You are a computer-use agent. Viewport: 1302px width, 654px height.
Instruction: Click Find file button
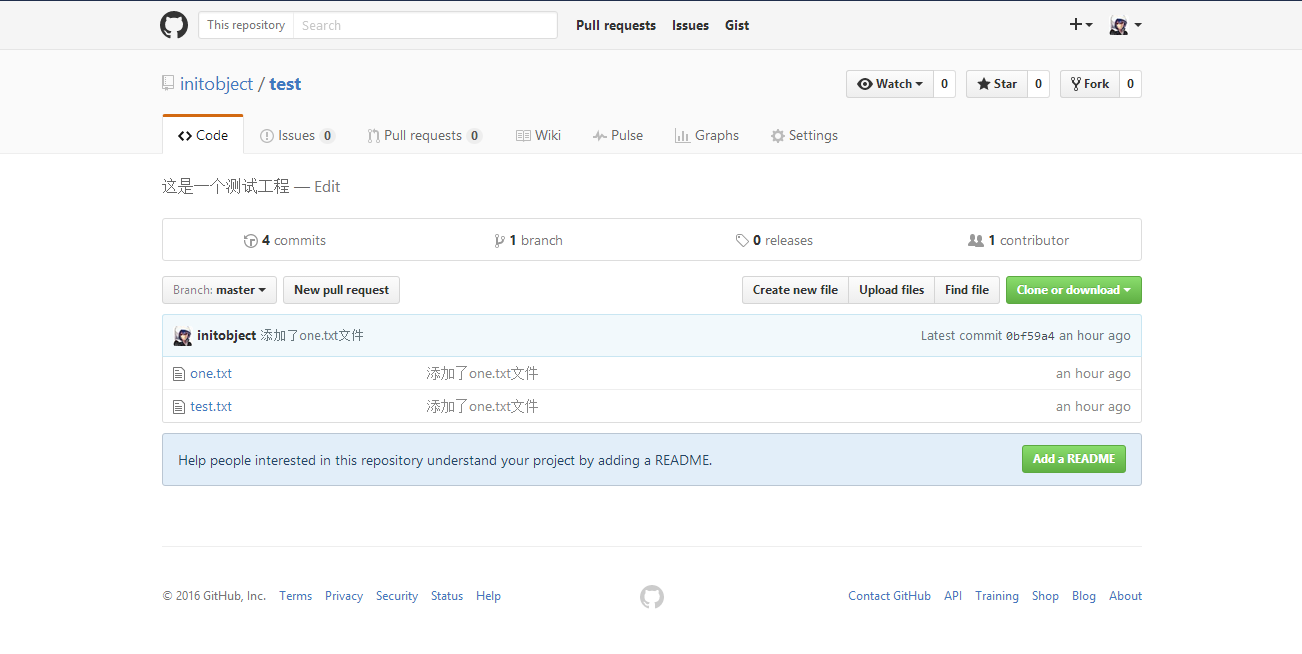[967, 290]
